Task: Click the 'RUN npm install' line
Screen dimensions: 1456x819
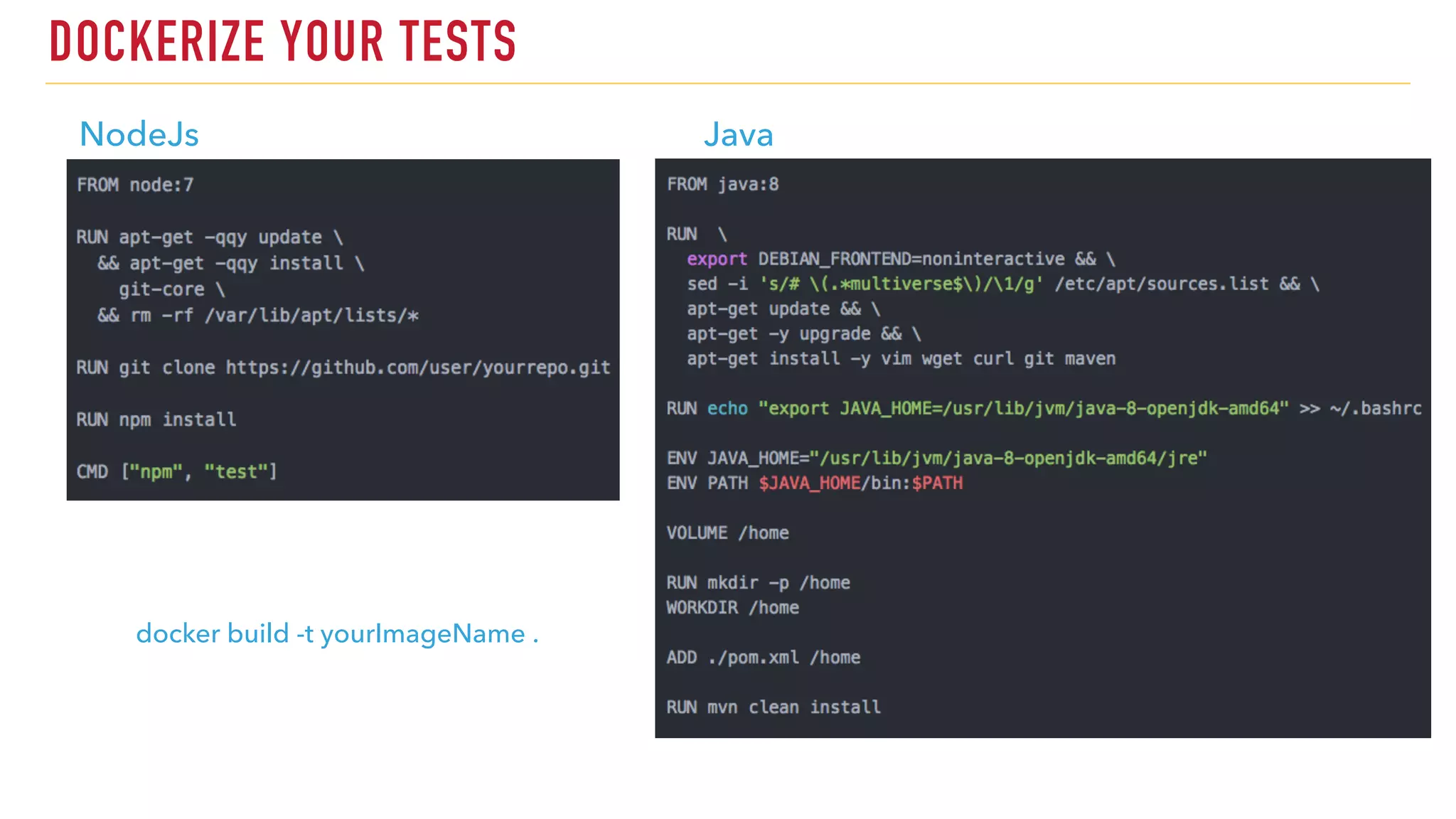Action: pos(156,419)
